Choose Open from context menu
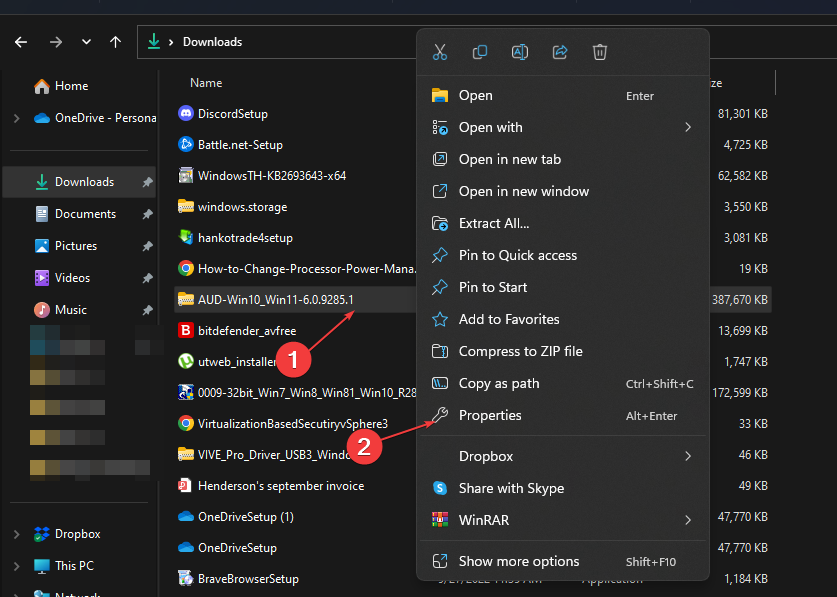Screen dimensions: 837x597 (x=563, y=96)
